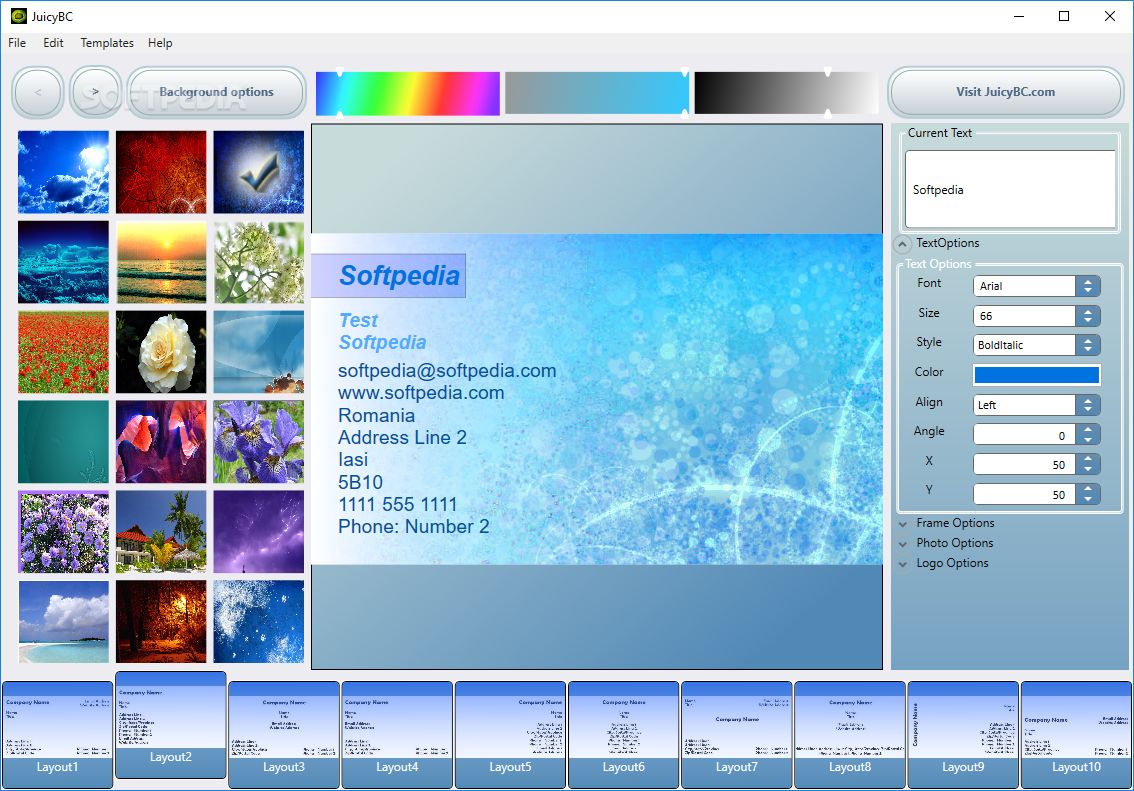Select the teal underwater clouds background
Screen dimensions: 1134x791
tap(64, 262)
